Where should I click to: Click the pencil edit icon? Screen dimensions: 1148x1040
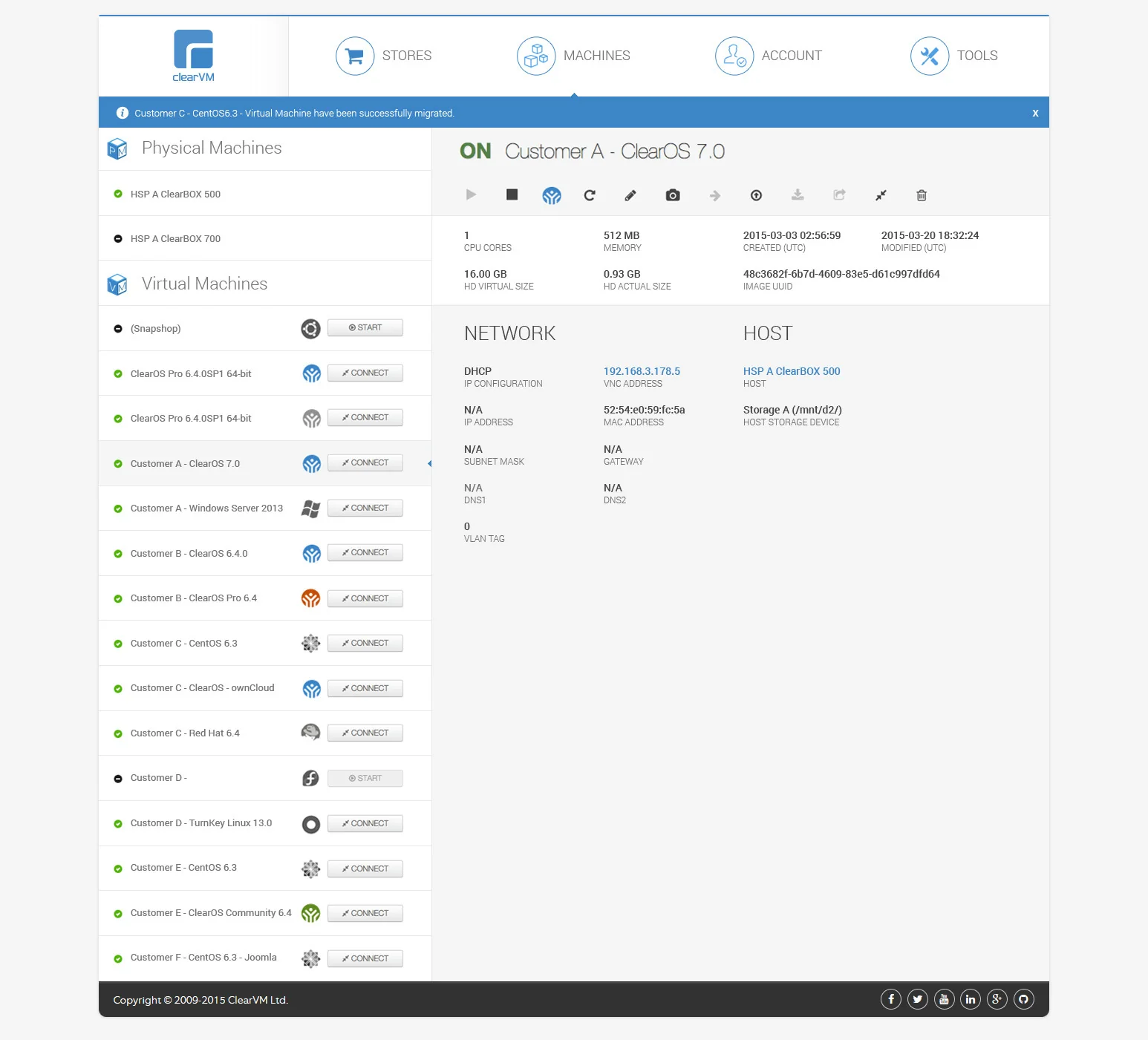pos(630,195)
